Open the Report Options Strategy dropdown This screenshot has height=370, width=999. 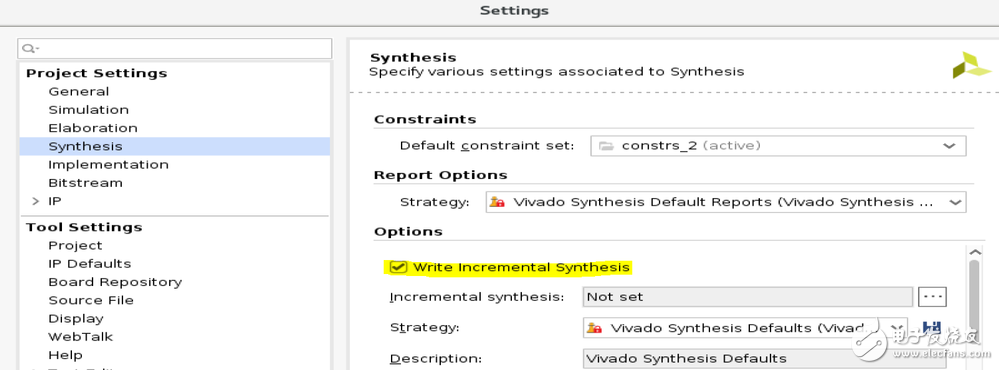[726, 203]
